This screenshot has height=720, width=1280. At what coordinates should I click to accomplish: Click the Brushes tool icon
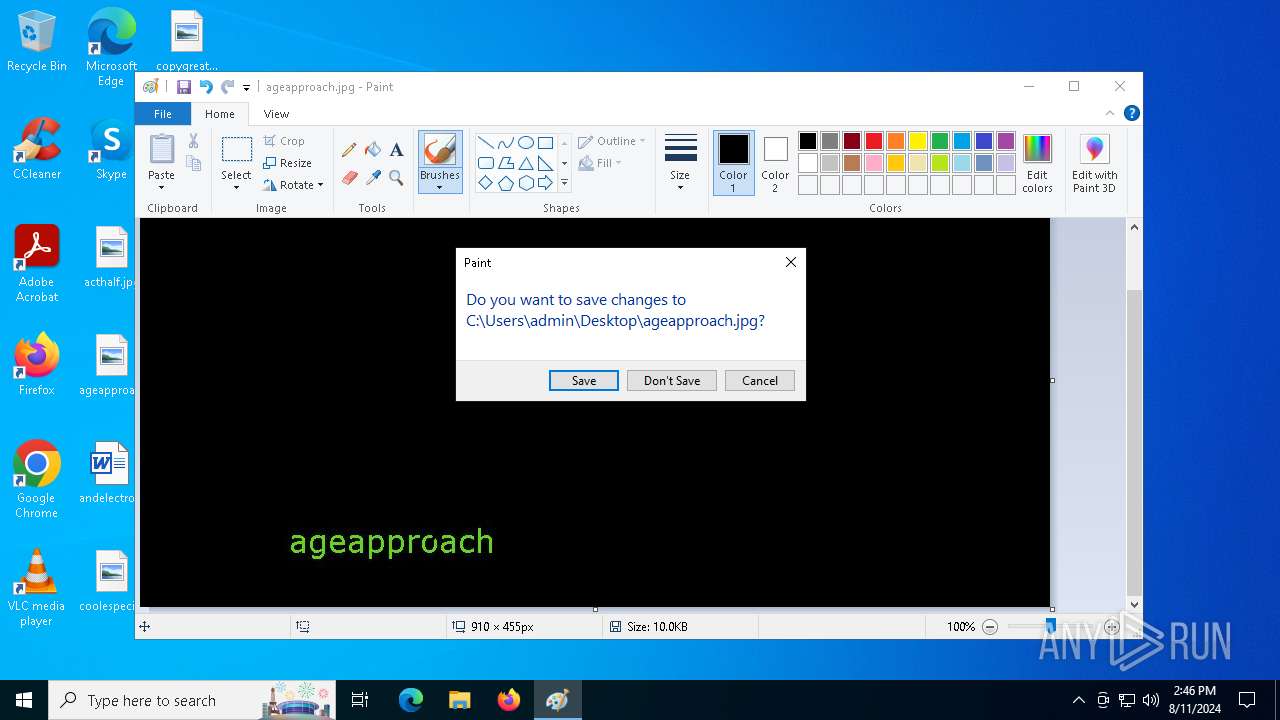440,150
